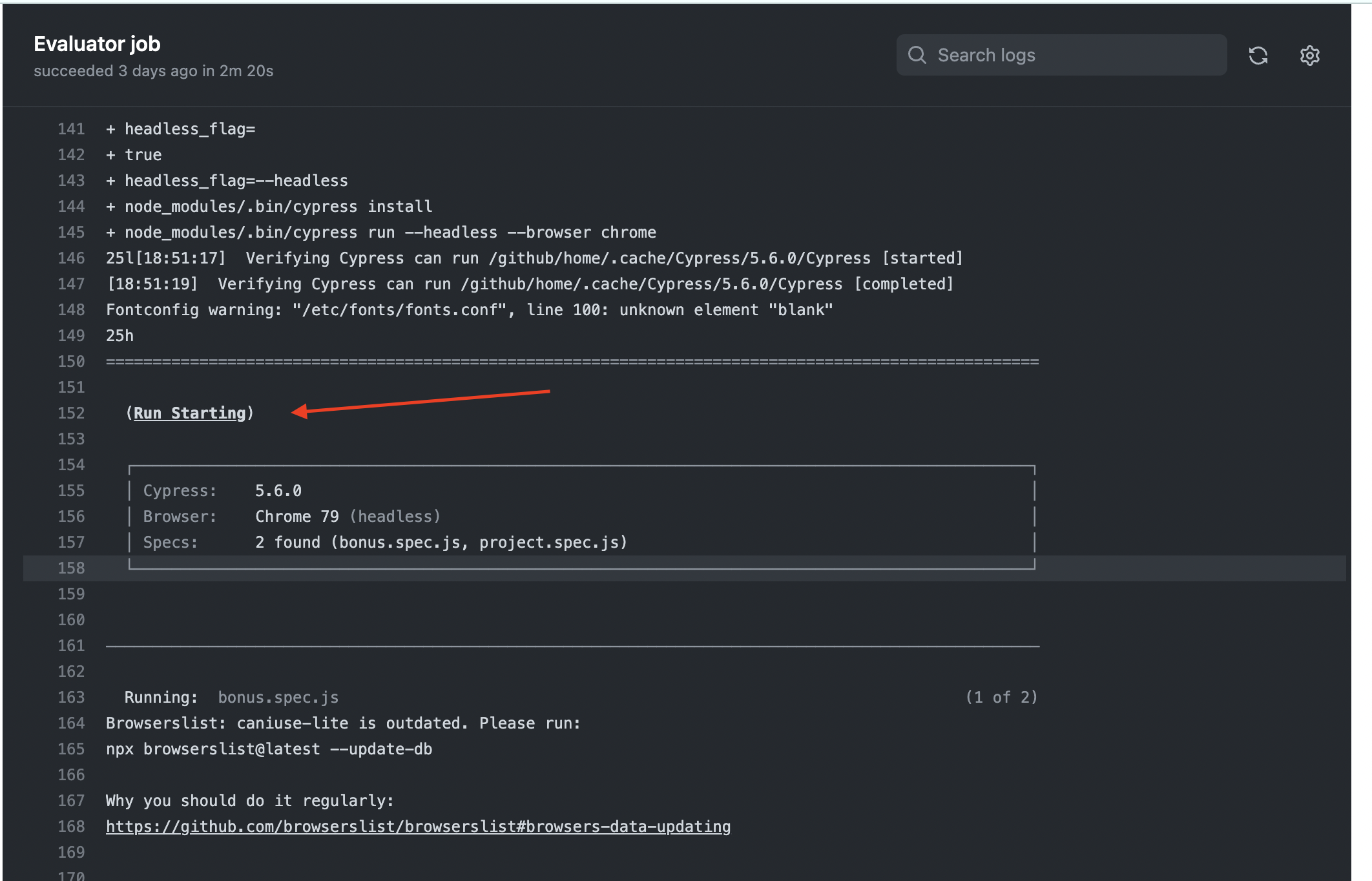1372x881 pixels.
Task: Click the Search logs input field
Action: point(1059,55)
